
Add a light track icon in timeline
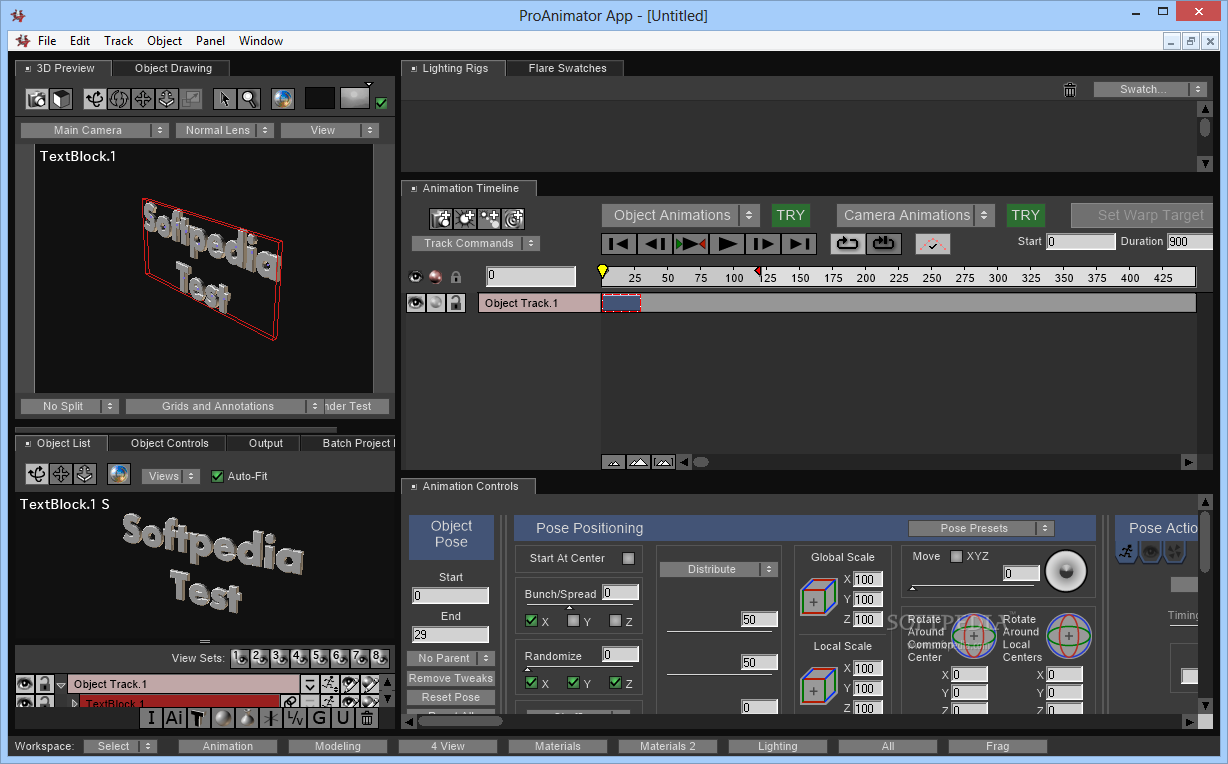pyautogui.click(x=465, y=218)
